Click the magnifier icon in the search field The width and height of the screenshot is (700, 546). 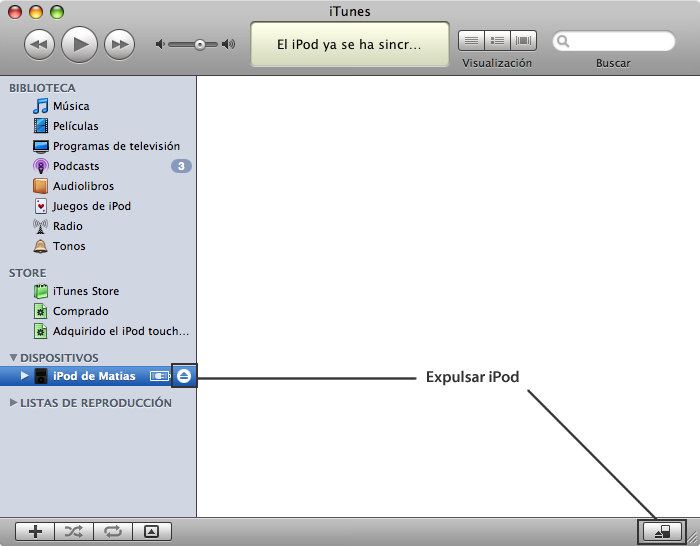tap(563, 41)
